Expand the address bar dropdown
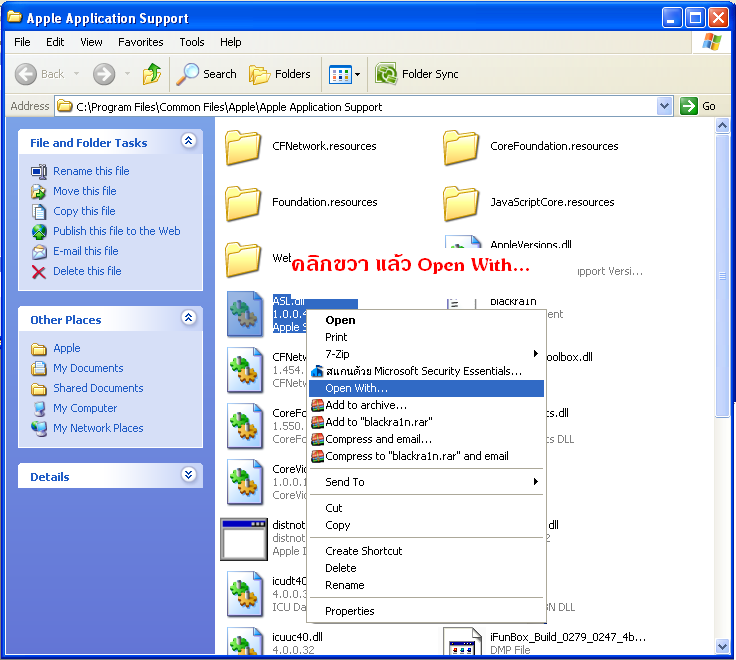The image size is (736, 660). [664, 106]
